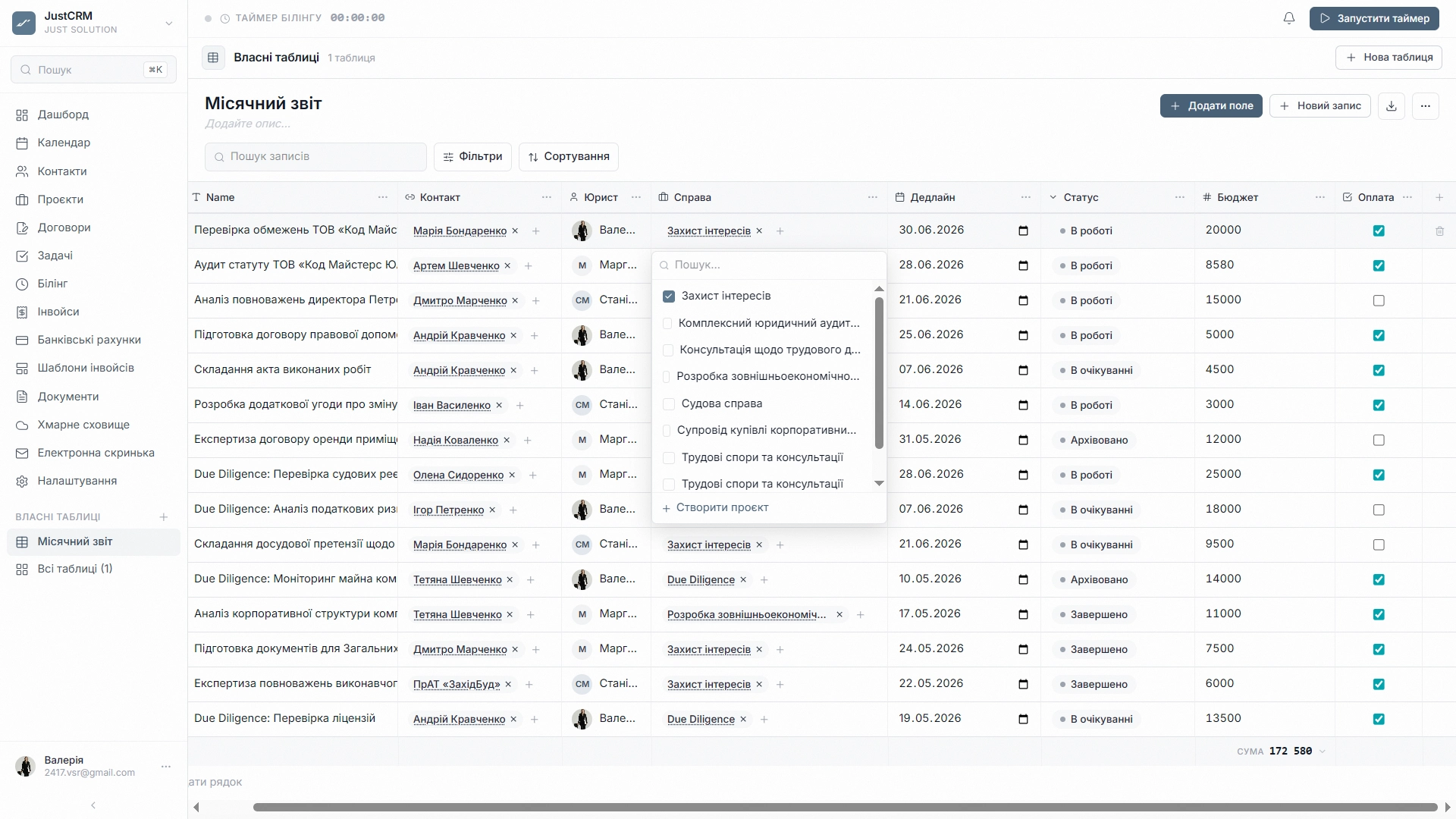
Task: Open calendar picker for deadline 30.06.2026
Action: click(x=1023, y=231)
